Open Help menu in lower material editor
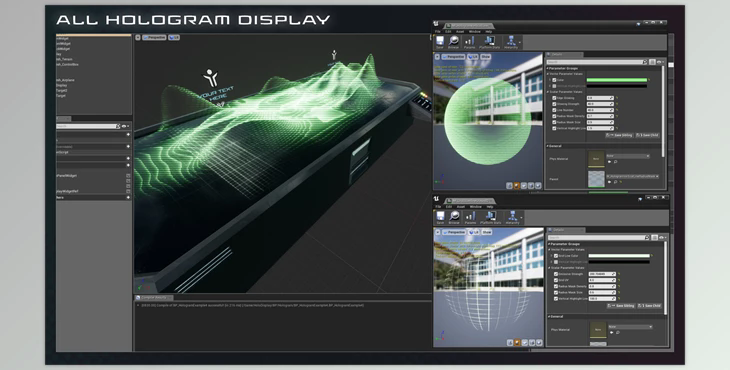Image resolution: width=730 pixels, height=370 pixels. [490, 207]
